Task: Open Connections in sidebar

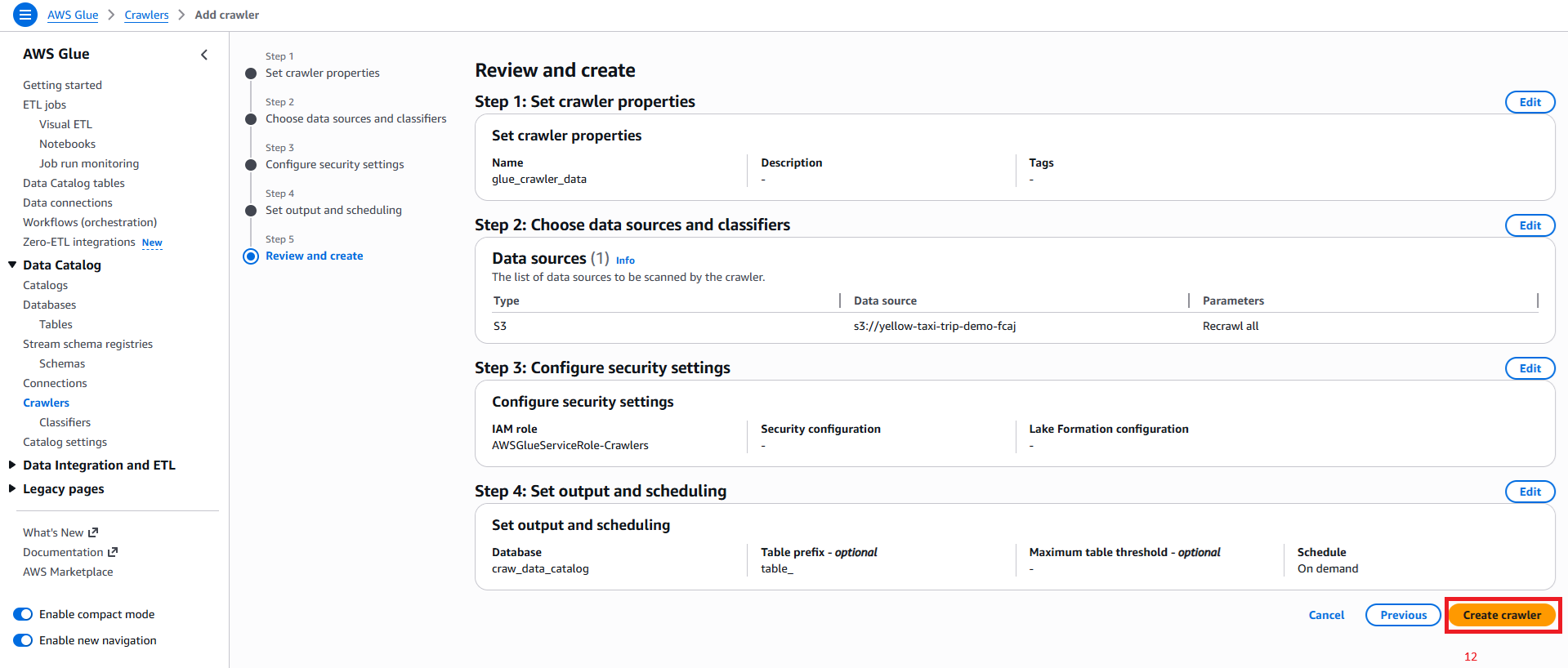Action: point(55,383)
